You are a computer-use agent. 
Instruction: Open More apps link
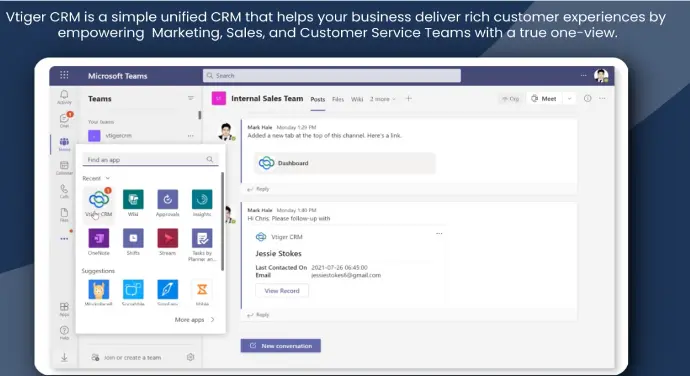[x=195, y=320]
